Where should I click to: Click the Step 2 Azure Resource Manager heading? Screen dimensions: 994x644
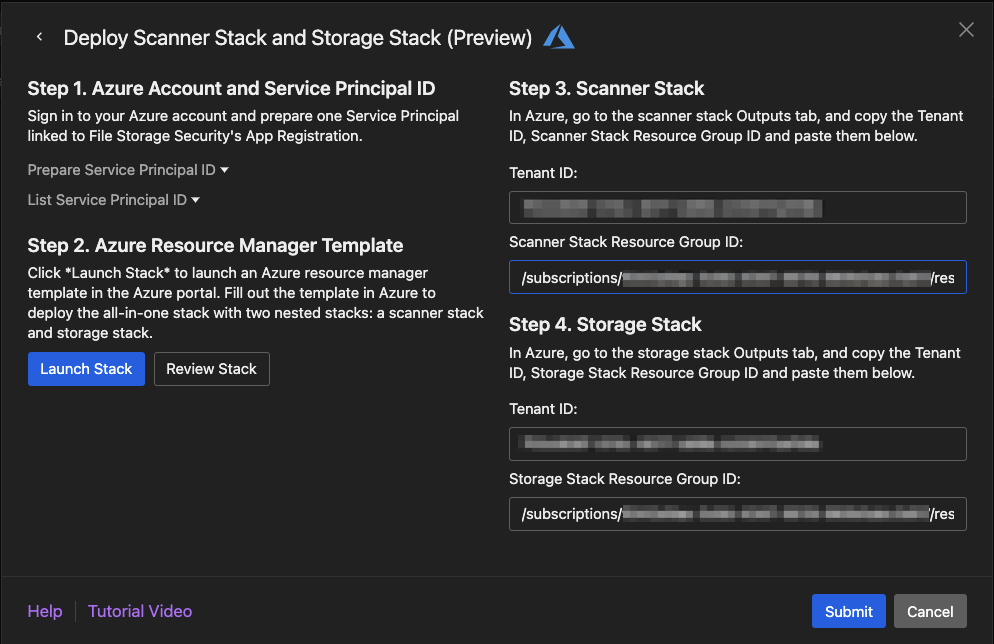[x=215, y=245]
